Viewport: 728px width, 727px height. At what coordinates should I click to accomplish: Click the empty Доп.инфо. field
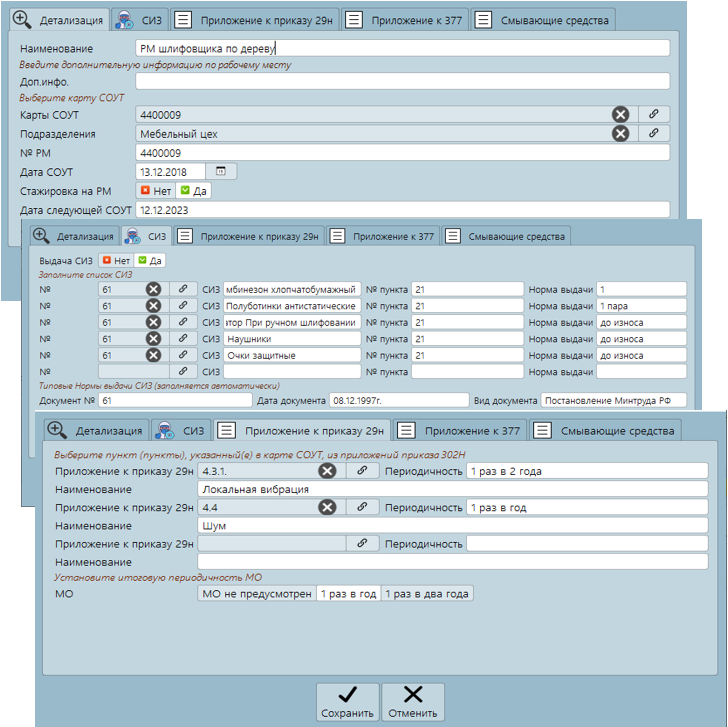pos(403,81)
